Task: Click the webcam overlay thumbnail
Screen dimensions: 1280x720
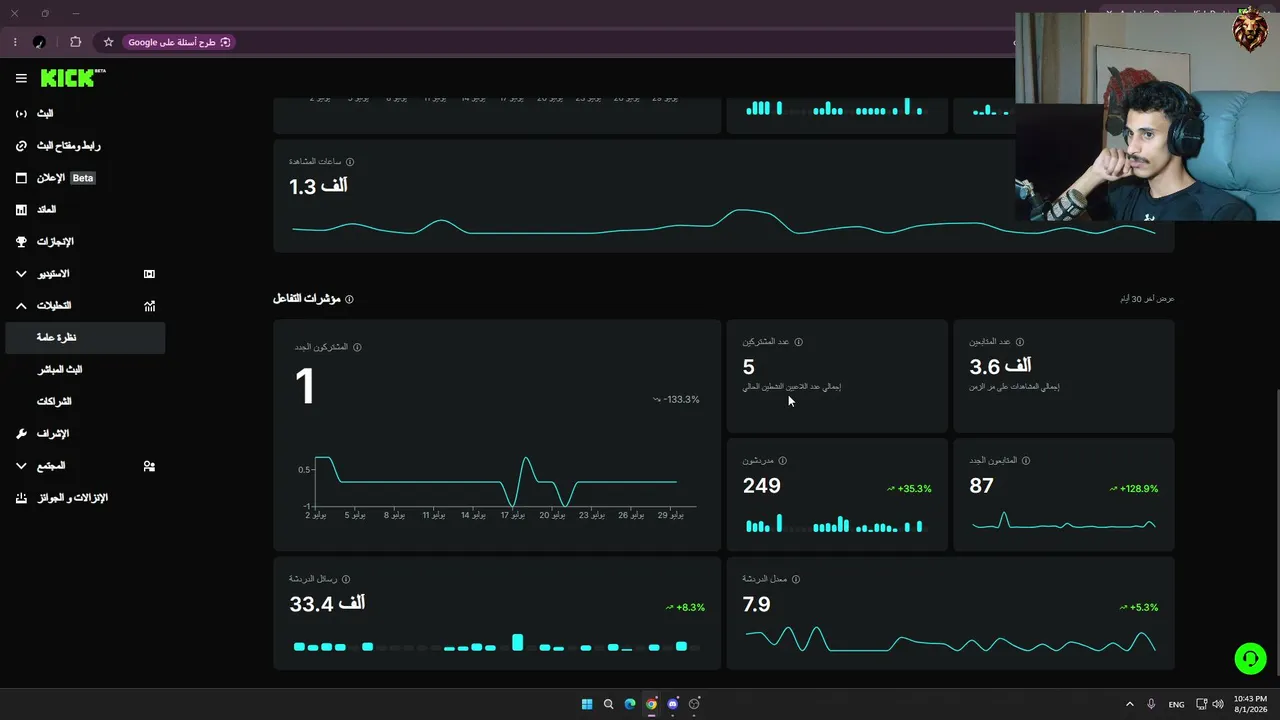Action: 1147,116
